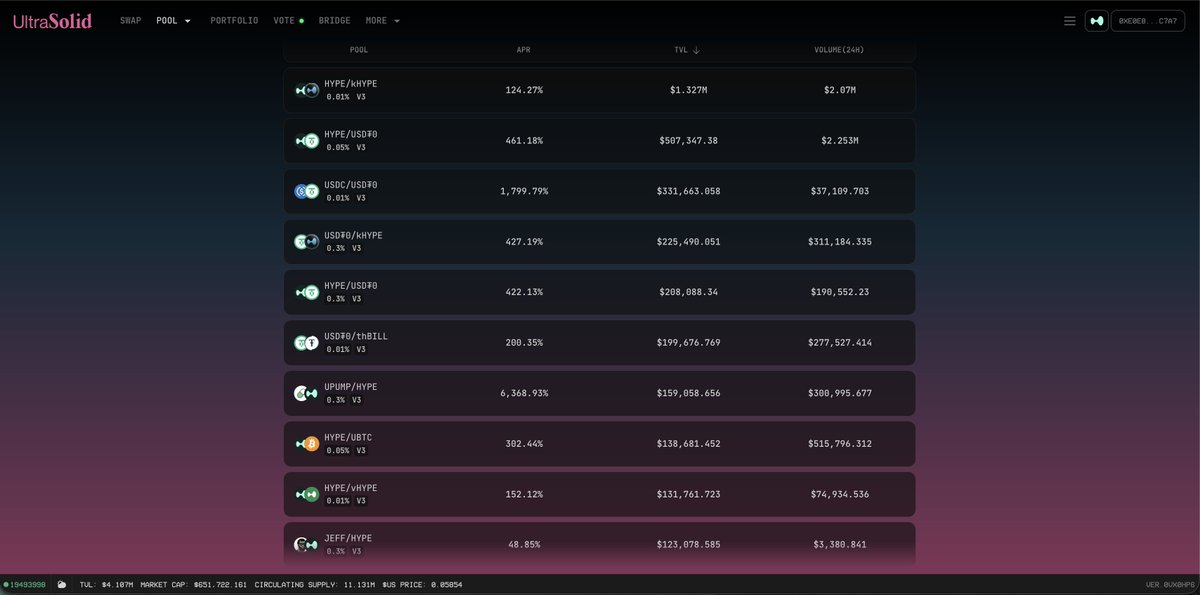Expand the POOL navigation dropdown
Screen dimensions: 1200x595
171,19
